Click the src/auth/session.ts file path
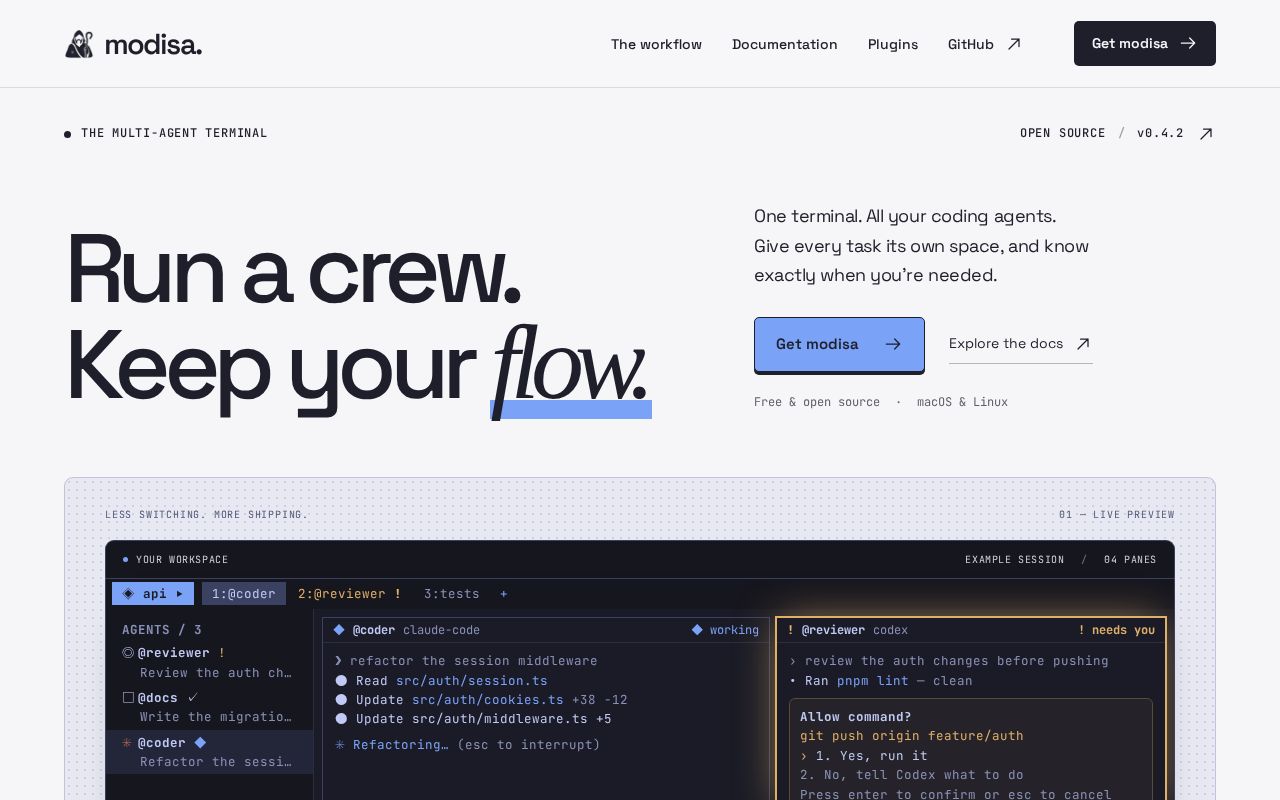 (x=471, y=680)
